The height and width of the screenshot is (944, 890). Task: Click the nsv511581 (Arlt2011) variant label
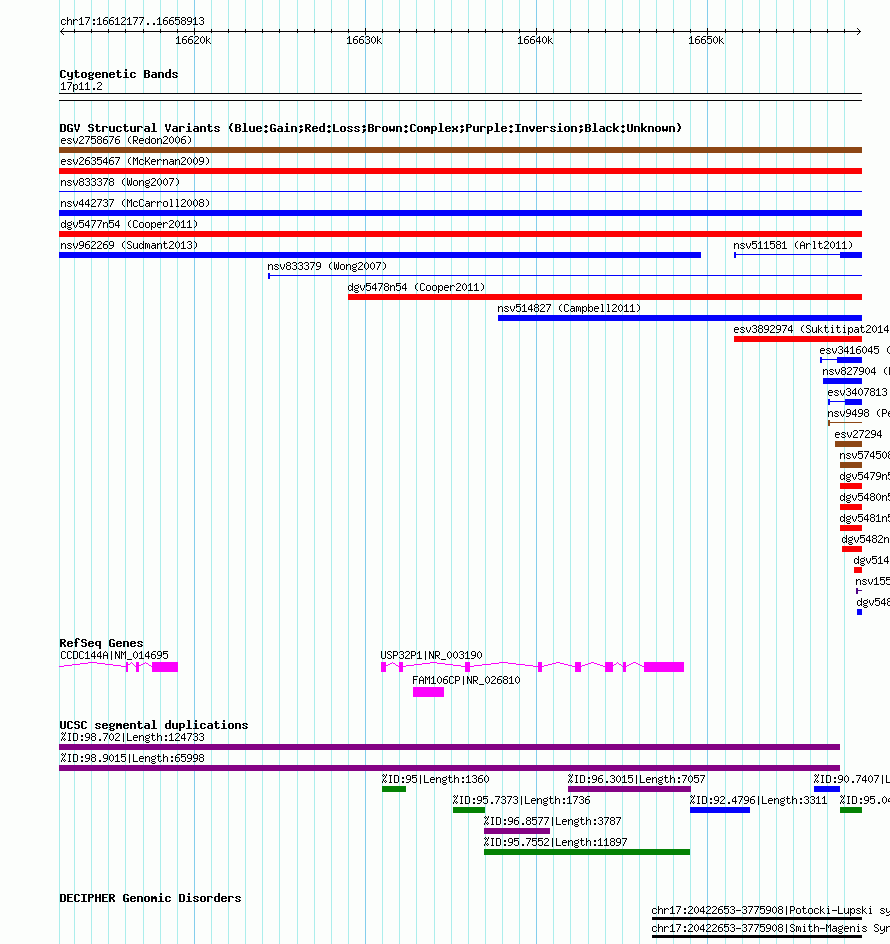pos(793,245)
